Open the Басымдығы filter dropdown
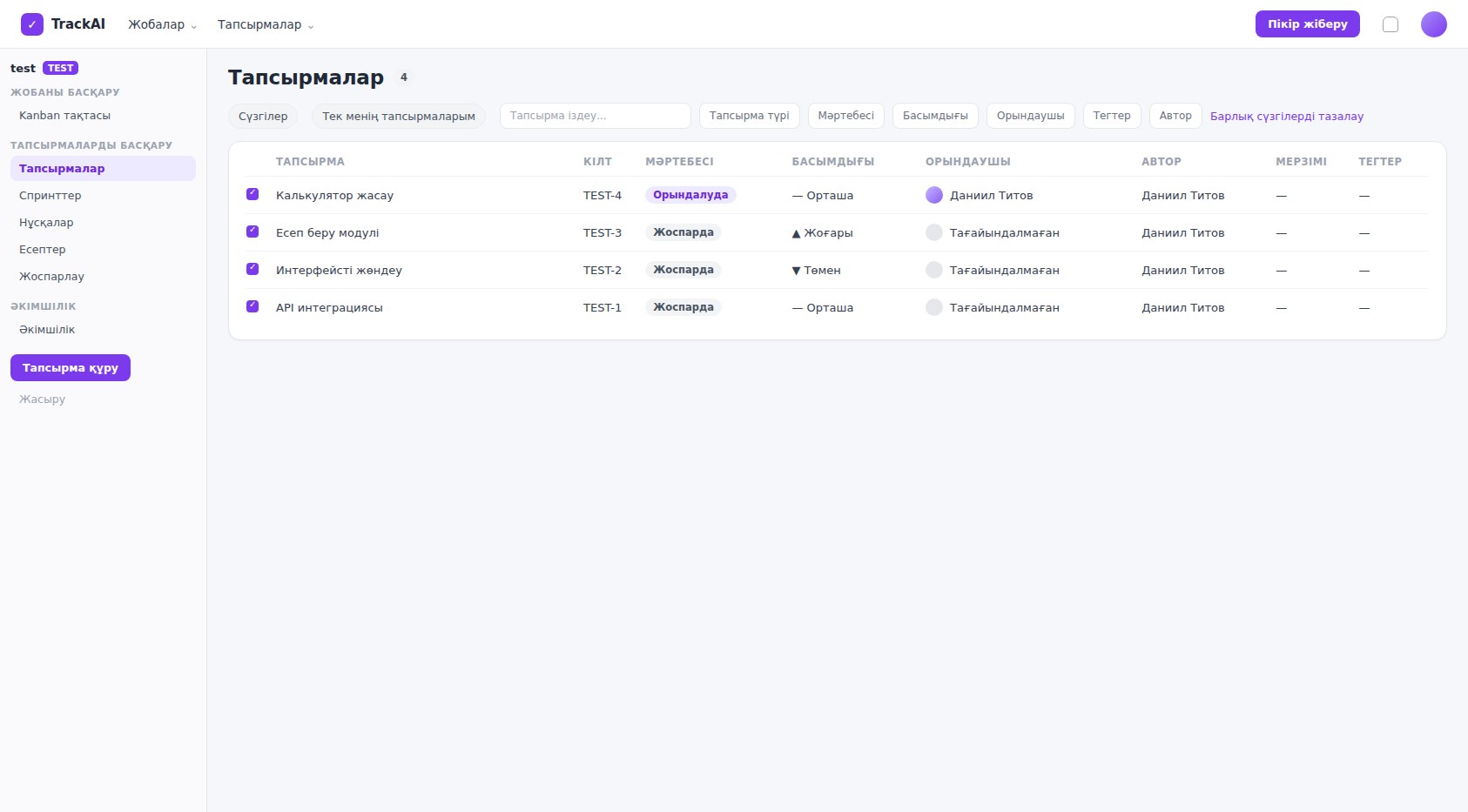Viewport: 1468px width, 812px height. click(x=935, y=116)
